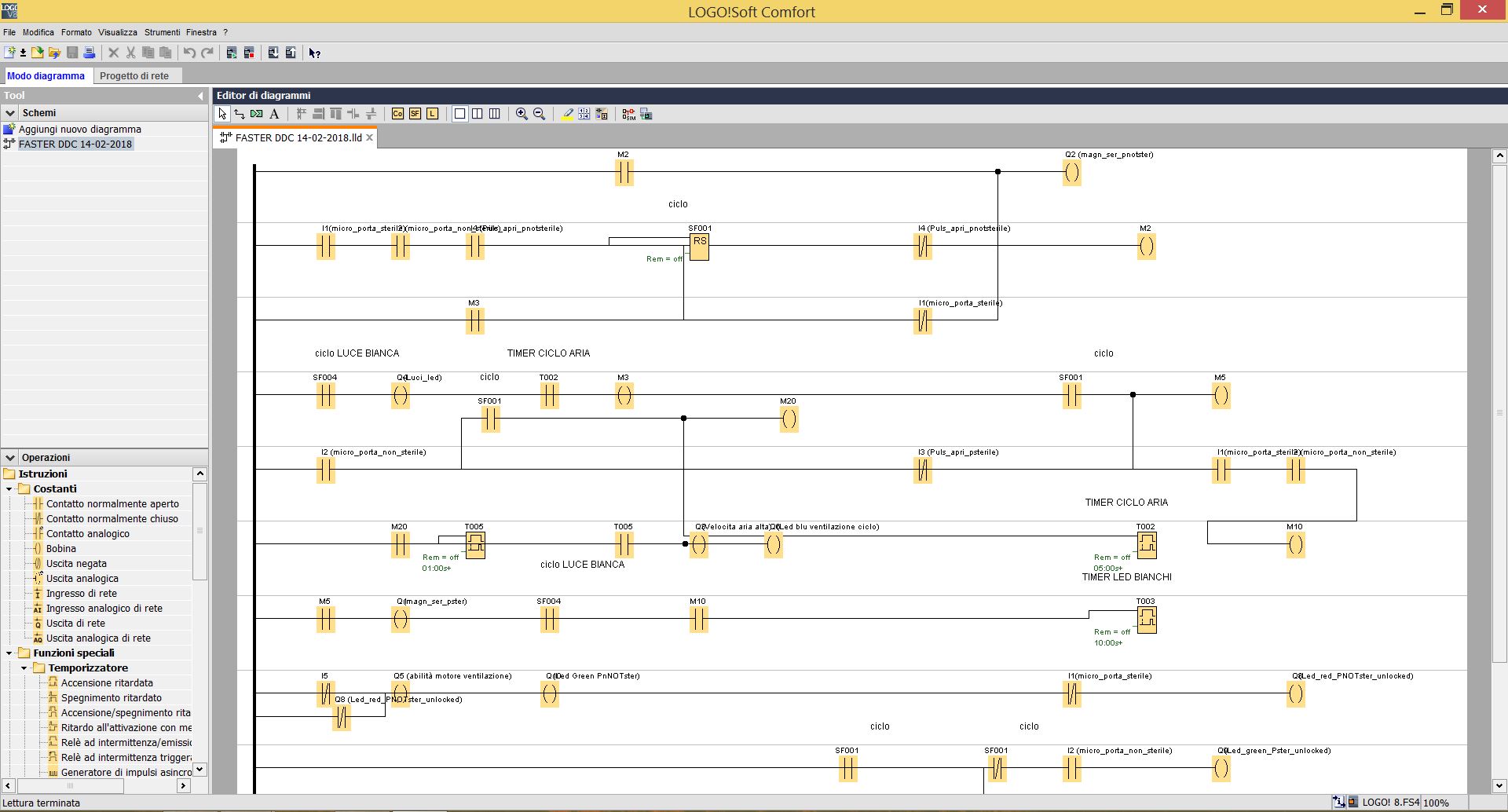Viewport: 1508px width, 812px height.
Task: Click the context help pointer icon
Action: tap(314, 53)
